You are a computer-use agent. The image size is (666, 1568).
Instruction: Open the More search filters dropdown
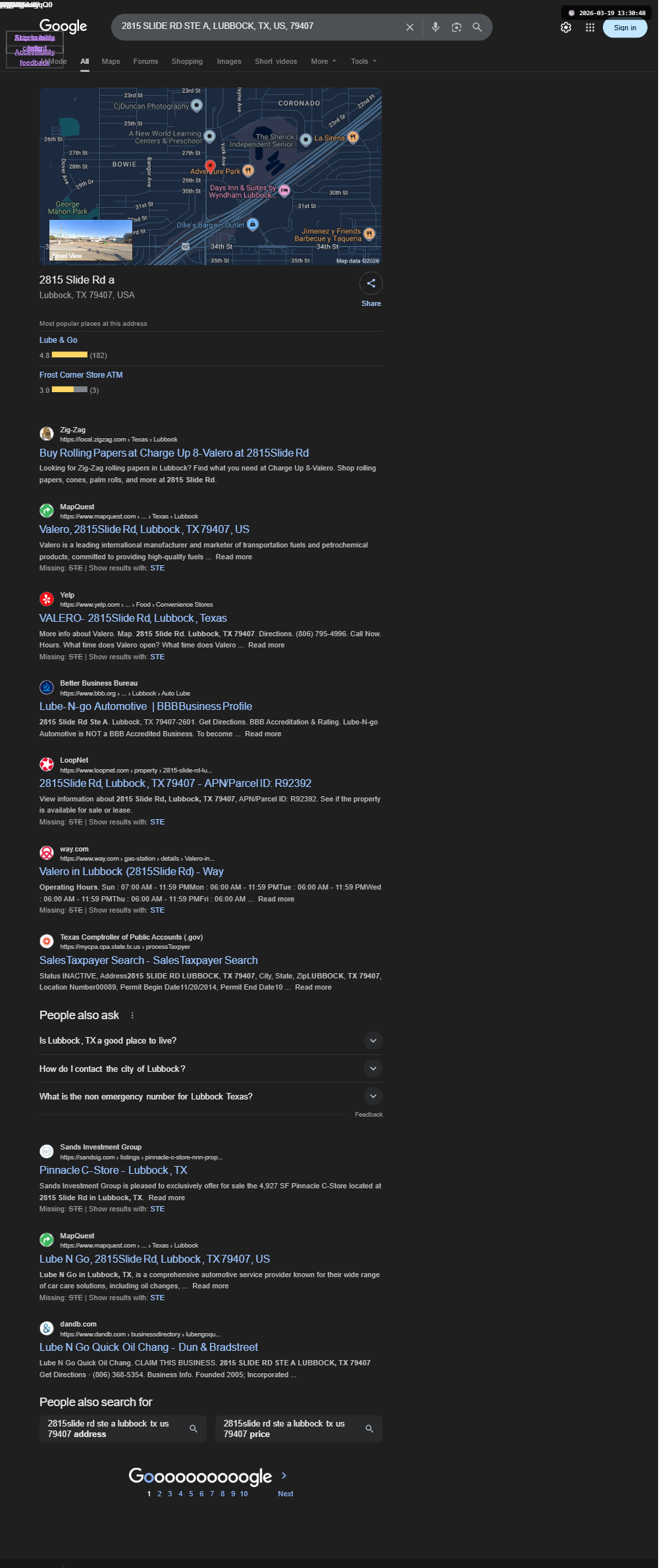[323, 61]
